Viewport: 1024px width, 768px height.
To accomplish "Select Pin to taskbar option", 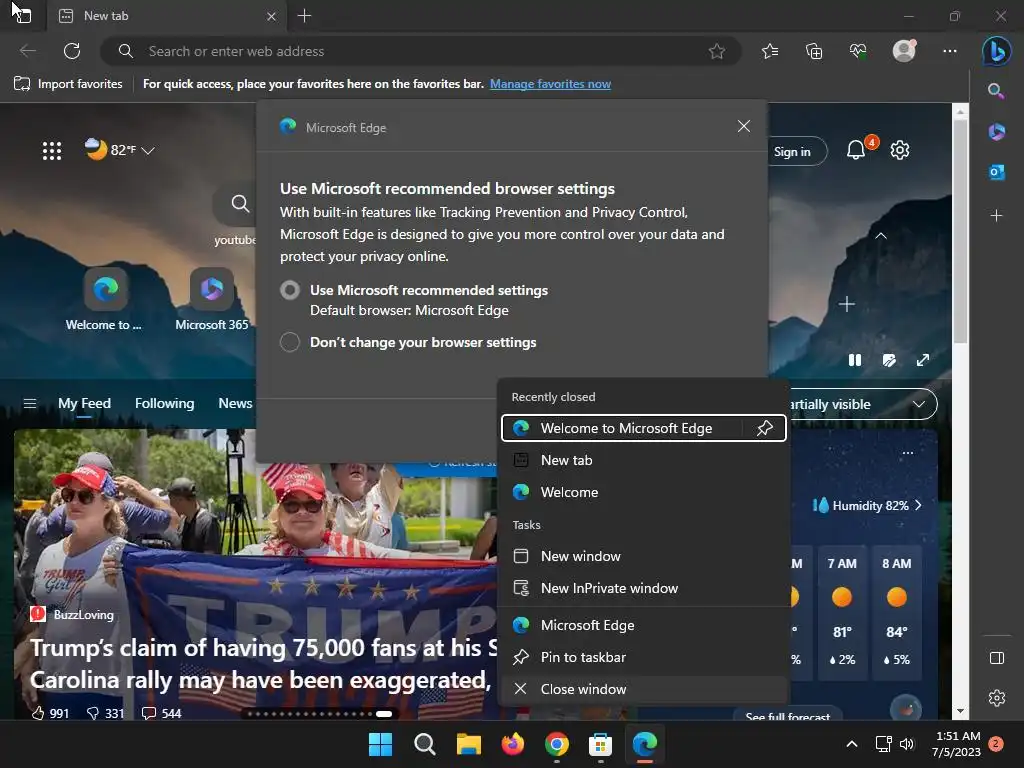I will tap(643, 658).
